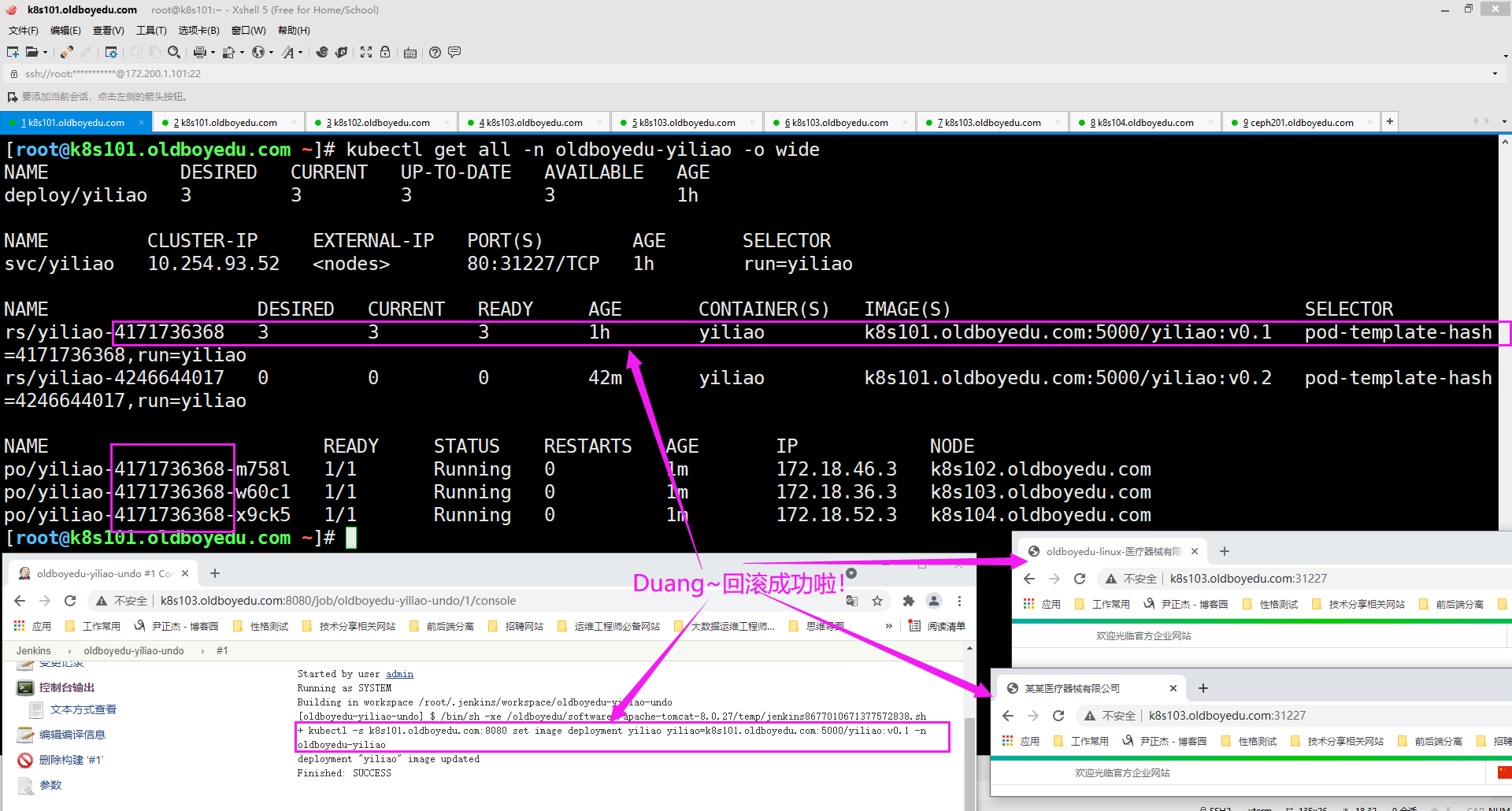
Task: Expand hidden bookmarks chevron in Jenkins browser
Action: [889, 626]
